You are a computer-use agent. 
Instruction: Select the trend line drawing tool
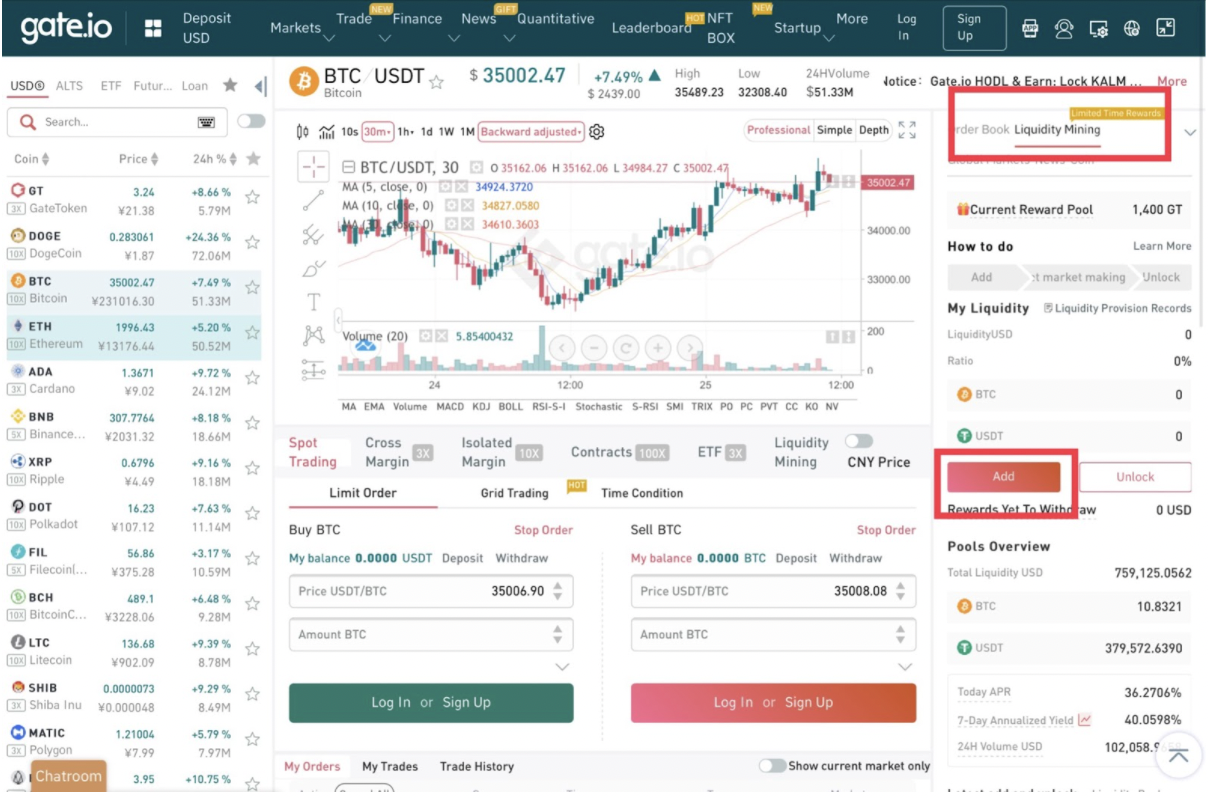(313, 198)
